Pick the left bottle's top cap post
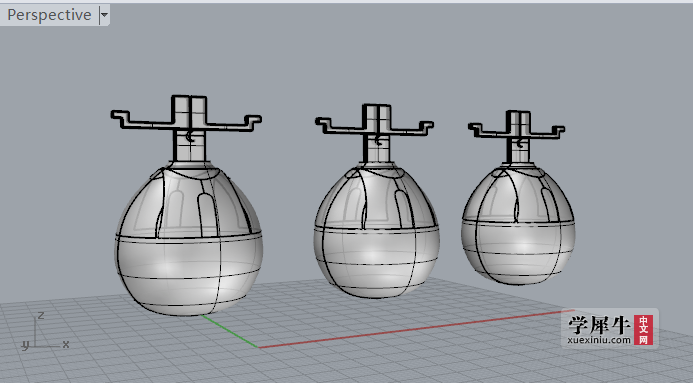 pyautogui.click(x=189, y=109)
